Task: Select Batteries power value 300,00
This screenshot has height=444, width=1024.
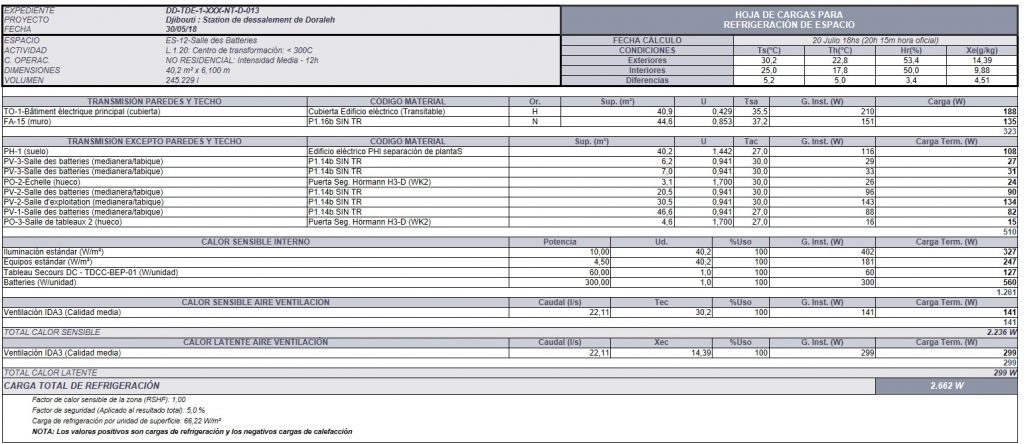Action: (598, 281)
